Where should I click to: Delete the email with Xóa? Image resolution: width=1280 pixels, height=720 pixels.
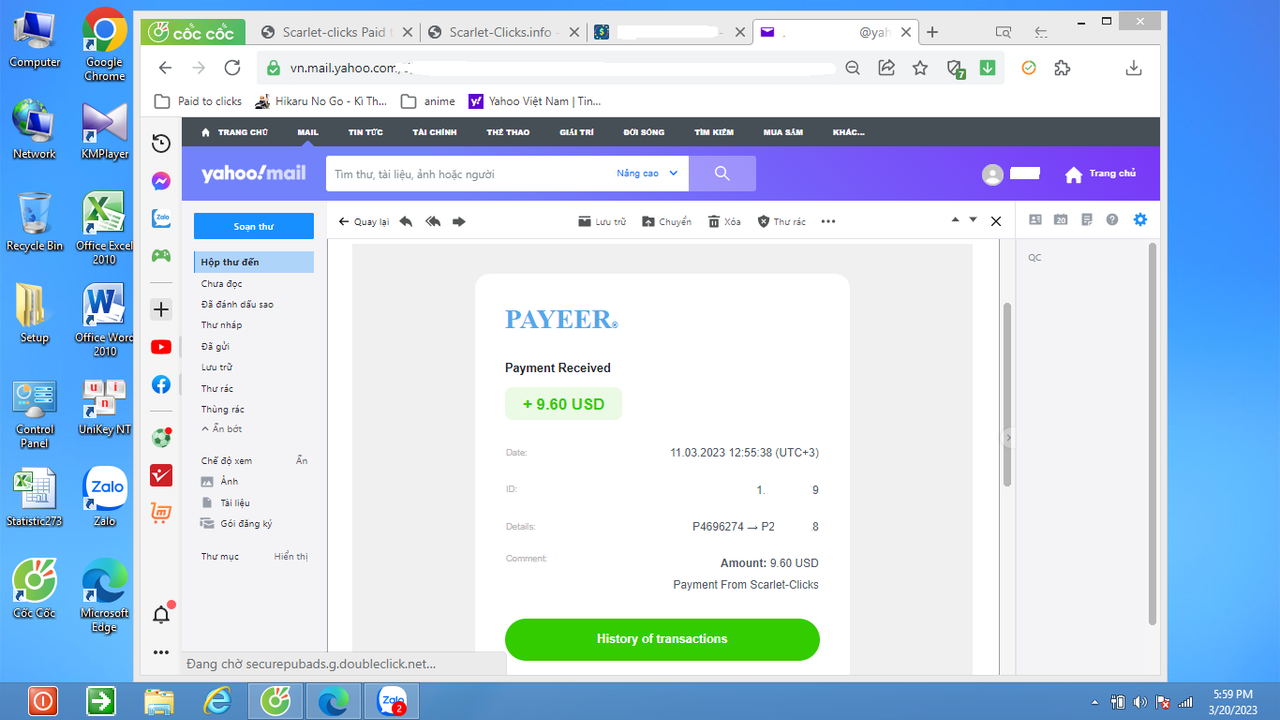tap(725, 222)
